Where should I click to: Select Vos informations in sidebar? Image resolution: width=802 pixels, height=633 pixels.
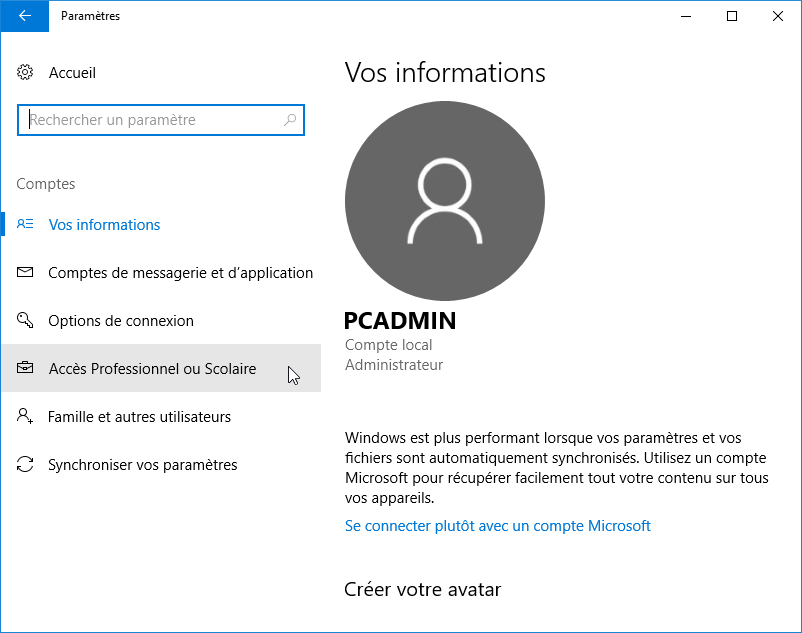click(x=104, y=225)
